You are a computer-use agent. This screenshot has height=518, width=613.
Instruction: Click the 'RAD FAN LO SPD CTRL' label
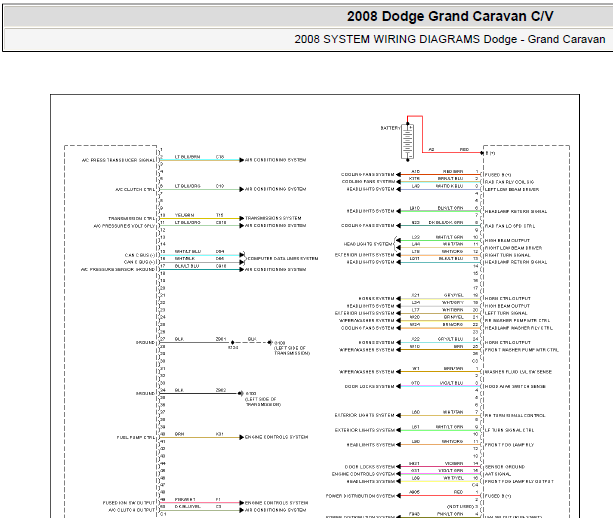pos(510,226)
